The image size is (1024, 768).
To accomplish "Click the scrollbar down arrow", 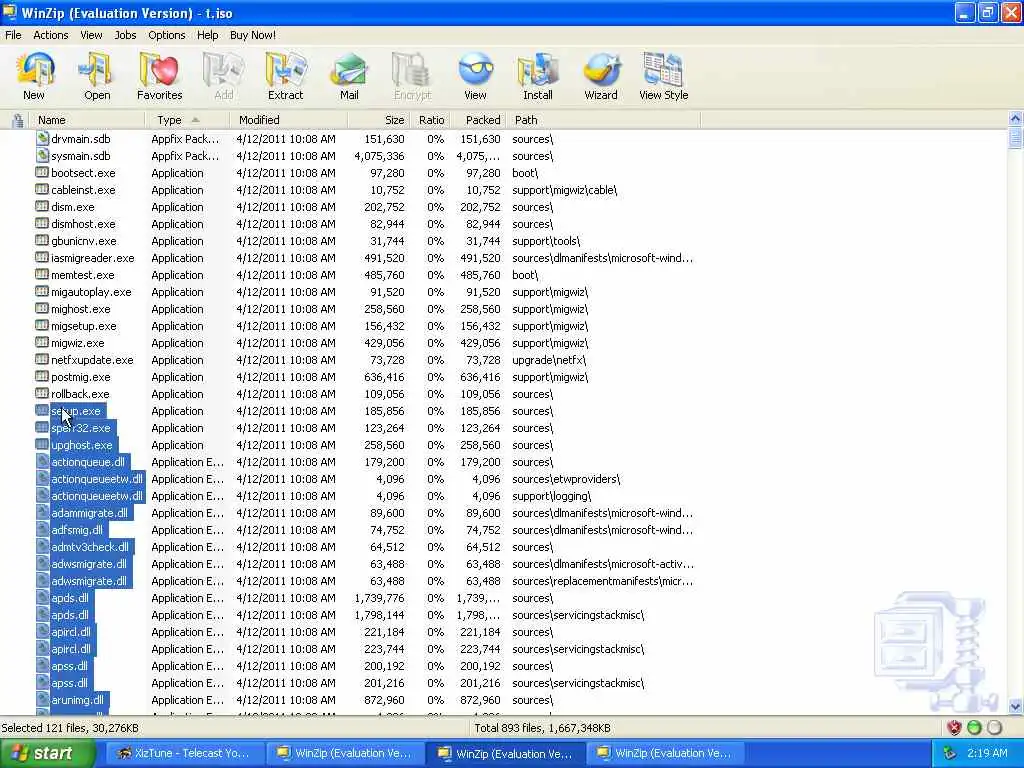I will click(x=1015, y=706).
